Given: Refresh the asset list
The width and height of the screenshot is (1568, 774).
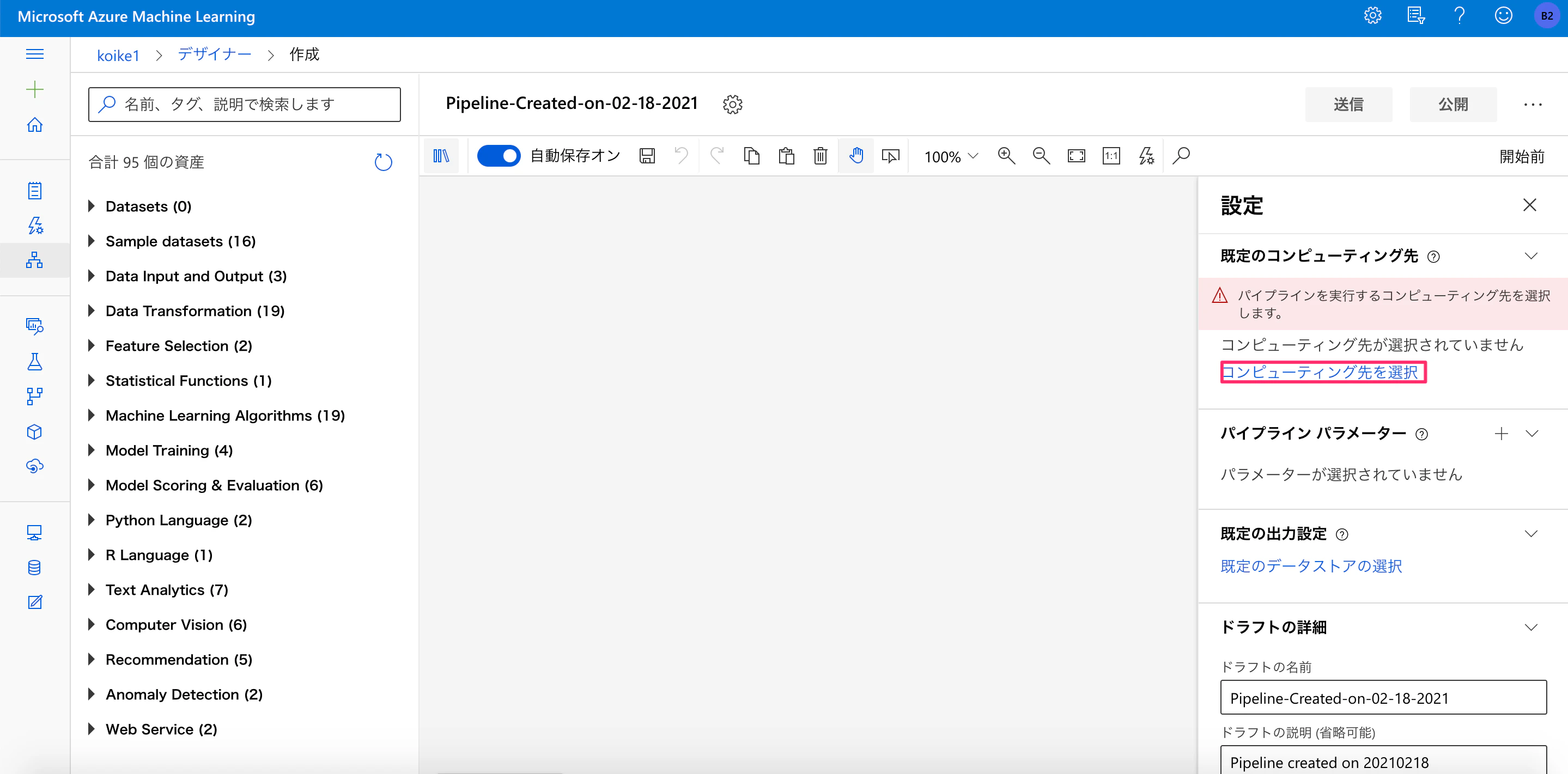Looking at the screenshot, I should pyautogui.click(x=383, y=162).
